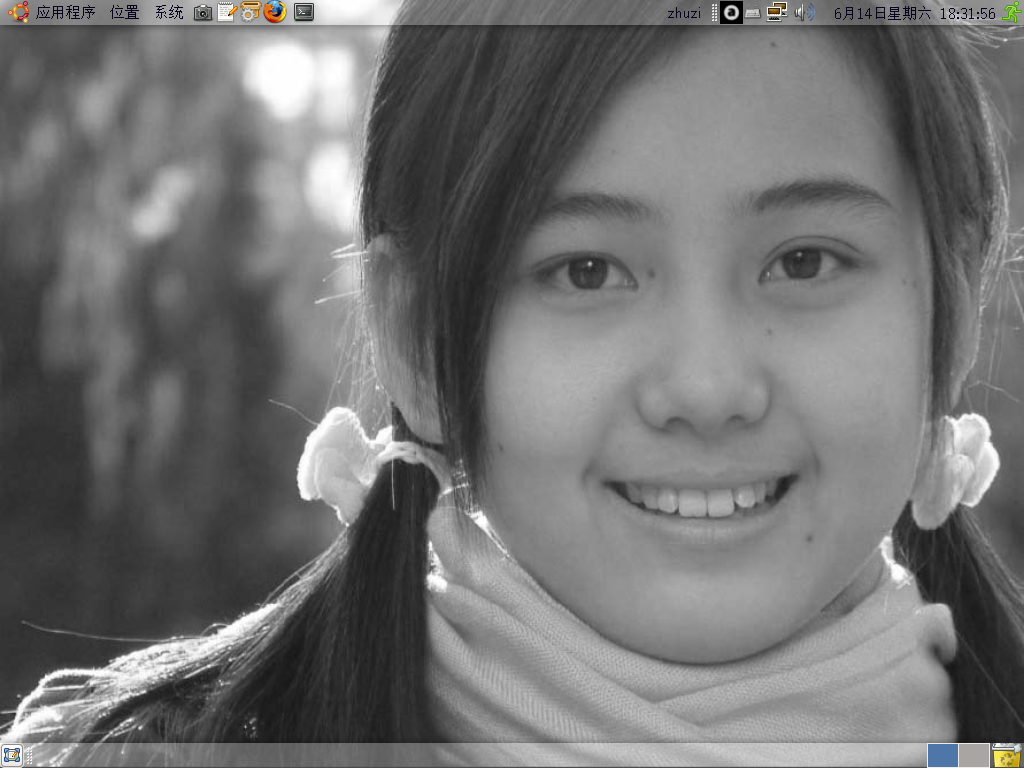This screenshot has width=1024, height=768.
Task: Open the 系统 (System) menu
Action: coord(169,12)
